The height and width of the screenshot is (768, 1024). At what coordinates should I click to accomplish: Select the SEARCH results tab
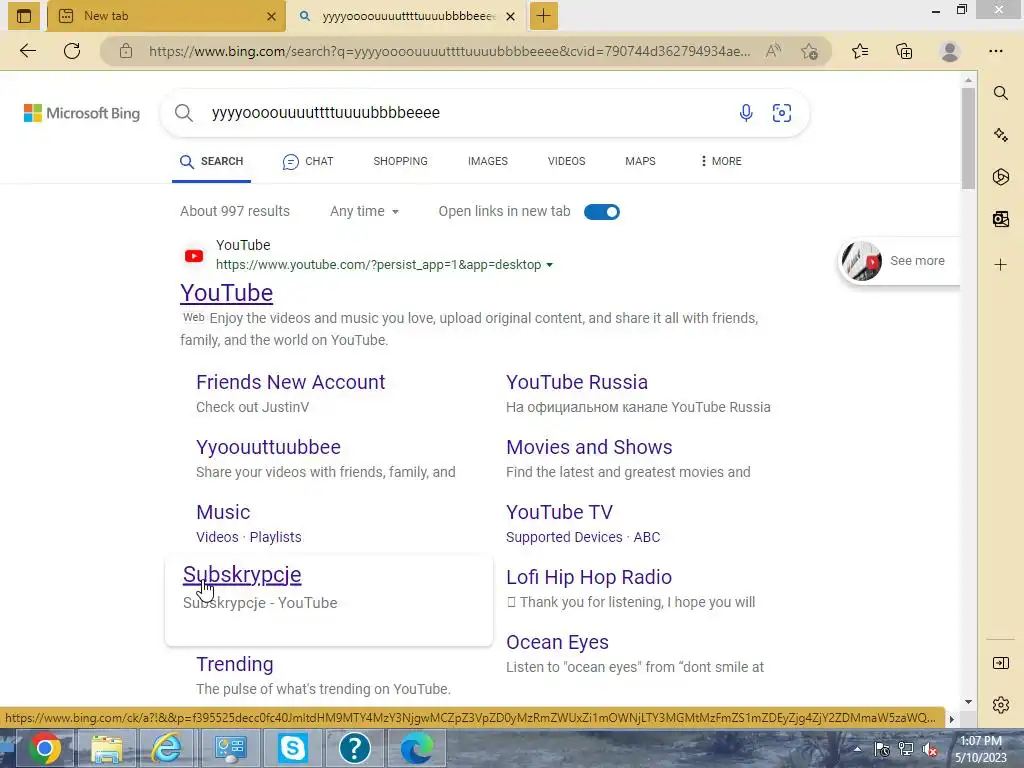212,161
